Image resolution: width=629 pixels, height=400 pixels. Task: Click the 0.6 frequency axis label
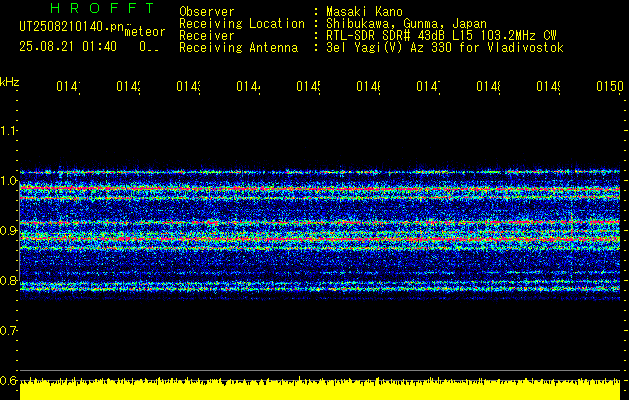tap(8, 380)
